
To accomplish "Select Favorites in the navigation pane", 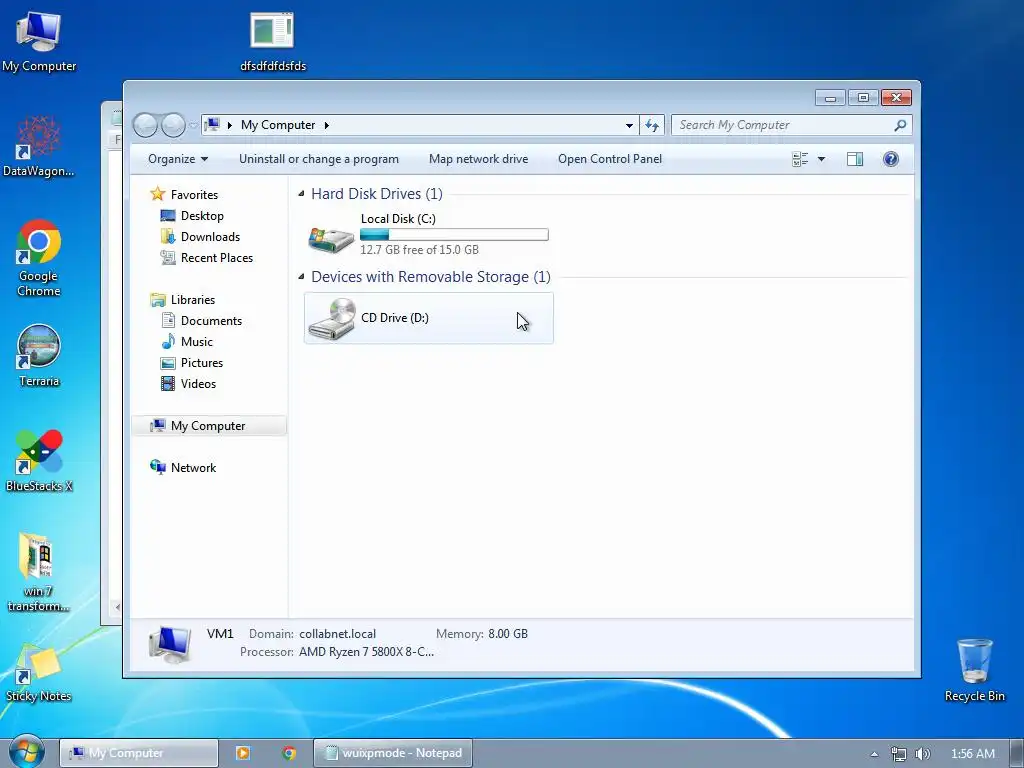I will (x=194, y=195).
